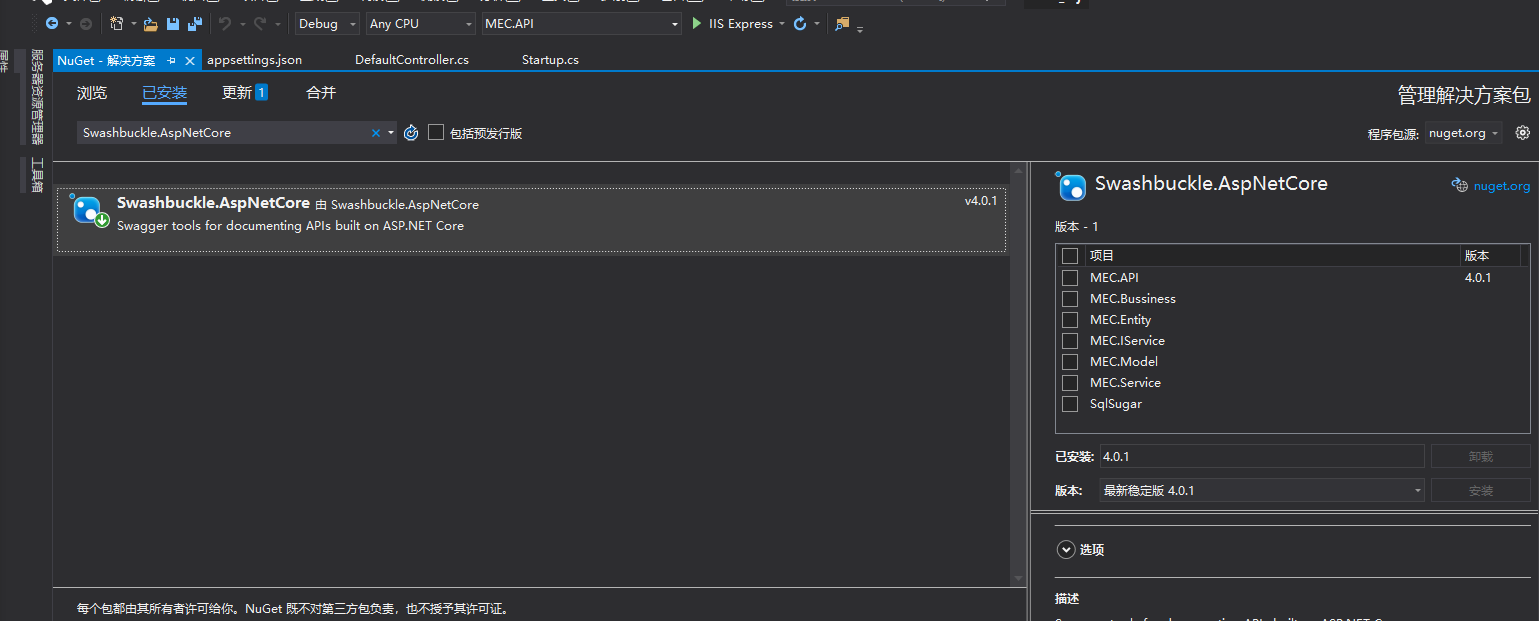Open the Debug configuration dropdown
Viewport: 1539px width, 621px height.
coord(327,23)
